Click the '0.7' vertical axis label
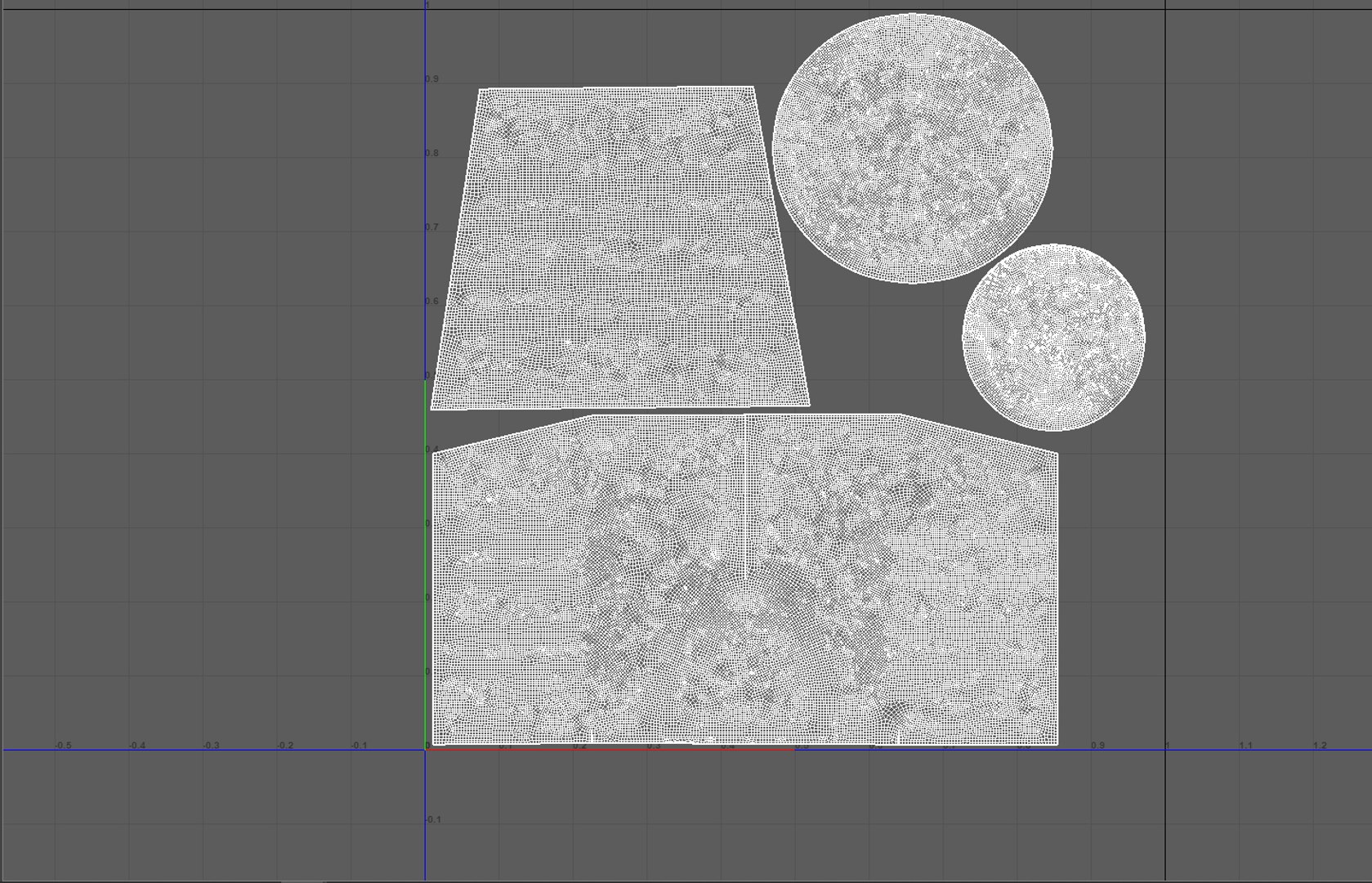1372x883 pixels. tap(431, 227)
